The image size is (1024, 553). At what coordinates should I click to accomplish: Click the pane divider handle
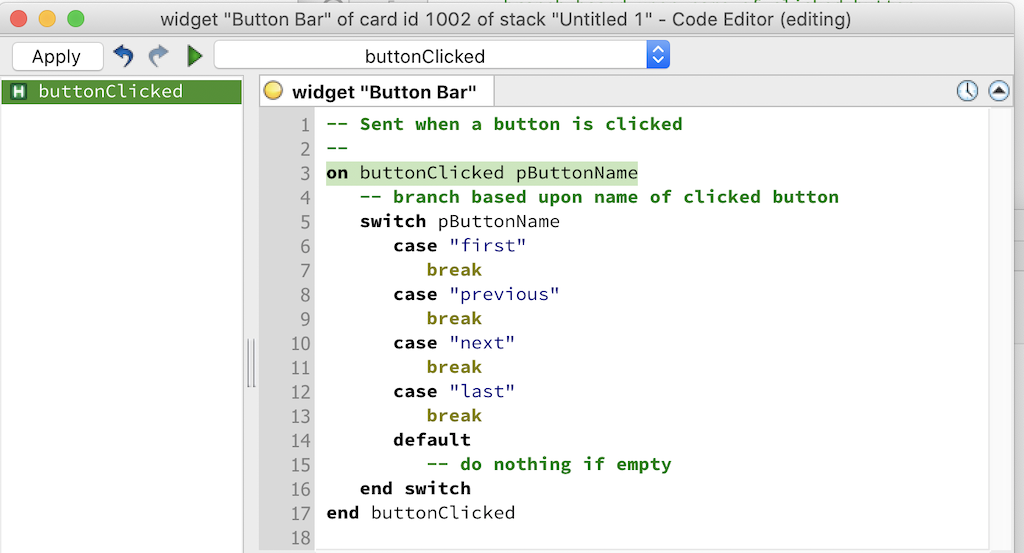coord(251,362)
